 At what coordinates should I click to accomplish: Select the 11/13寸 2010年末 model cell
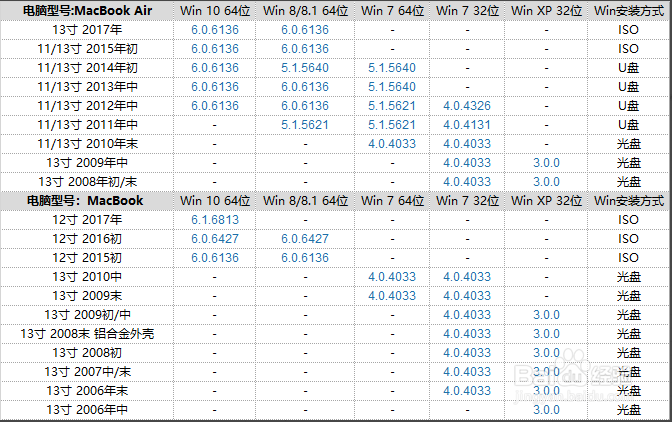coord(87,144)
